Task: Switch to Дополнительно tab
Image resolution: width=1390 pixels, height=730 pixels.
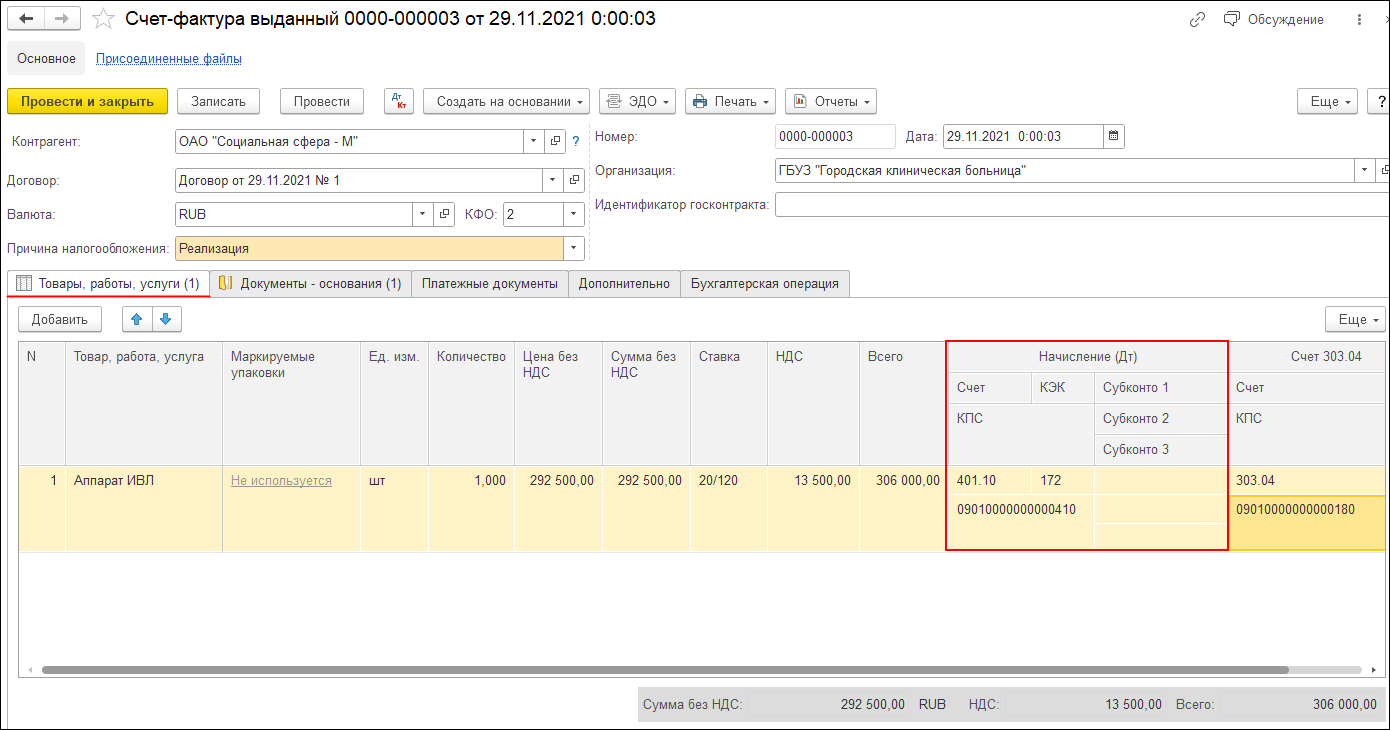Action: tap(624, 284)
